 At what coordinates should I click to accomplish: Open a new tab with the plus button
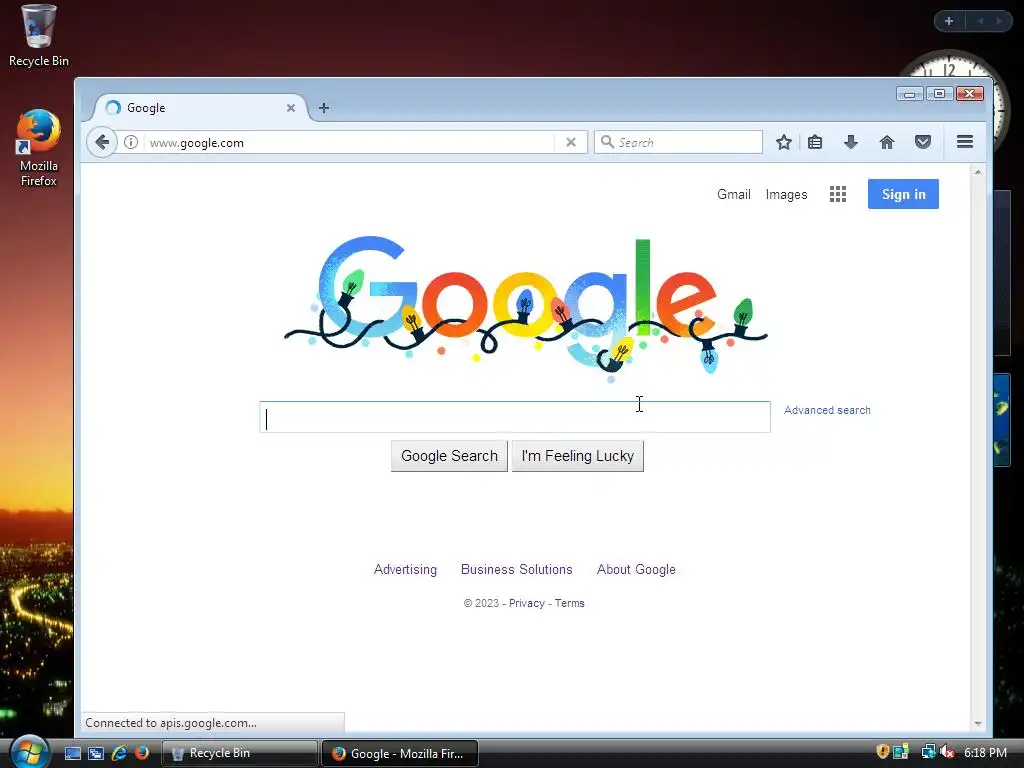pos(323,108)
